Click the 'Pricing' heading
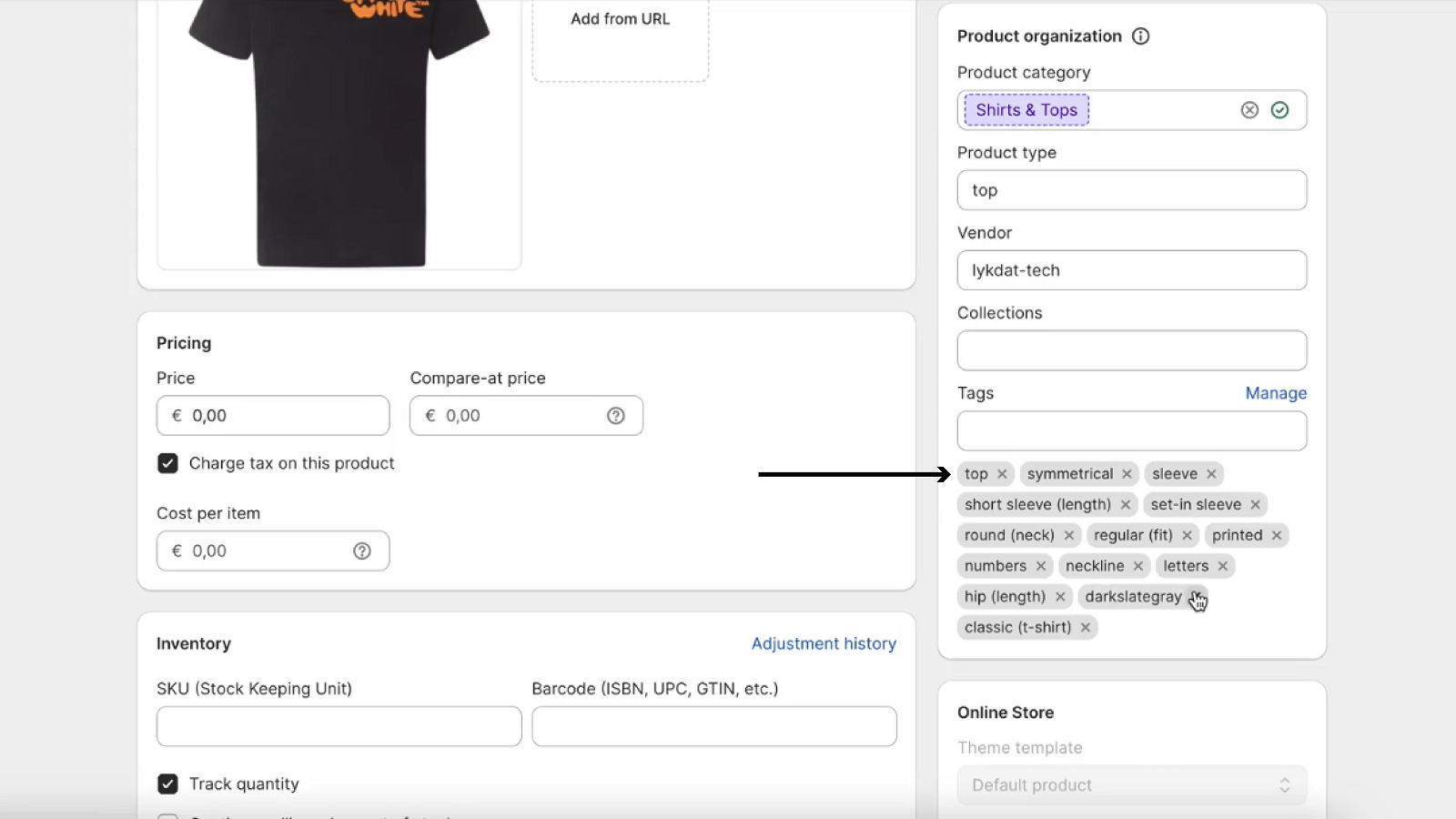 [184, 343]
